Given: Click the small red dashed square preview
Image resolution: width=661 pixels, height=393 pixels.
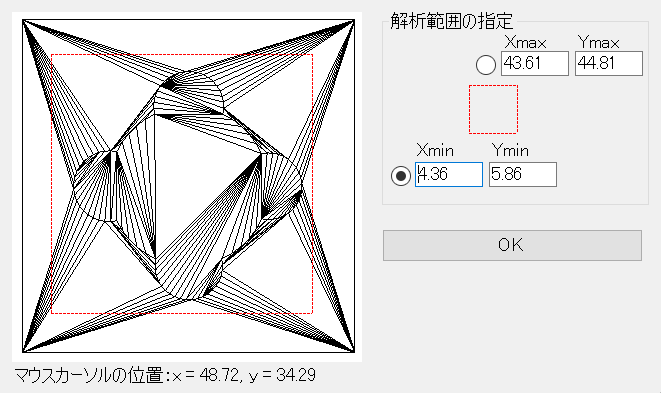Looking at the screenshot, I should tap(493, 110).
